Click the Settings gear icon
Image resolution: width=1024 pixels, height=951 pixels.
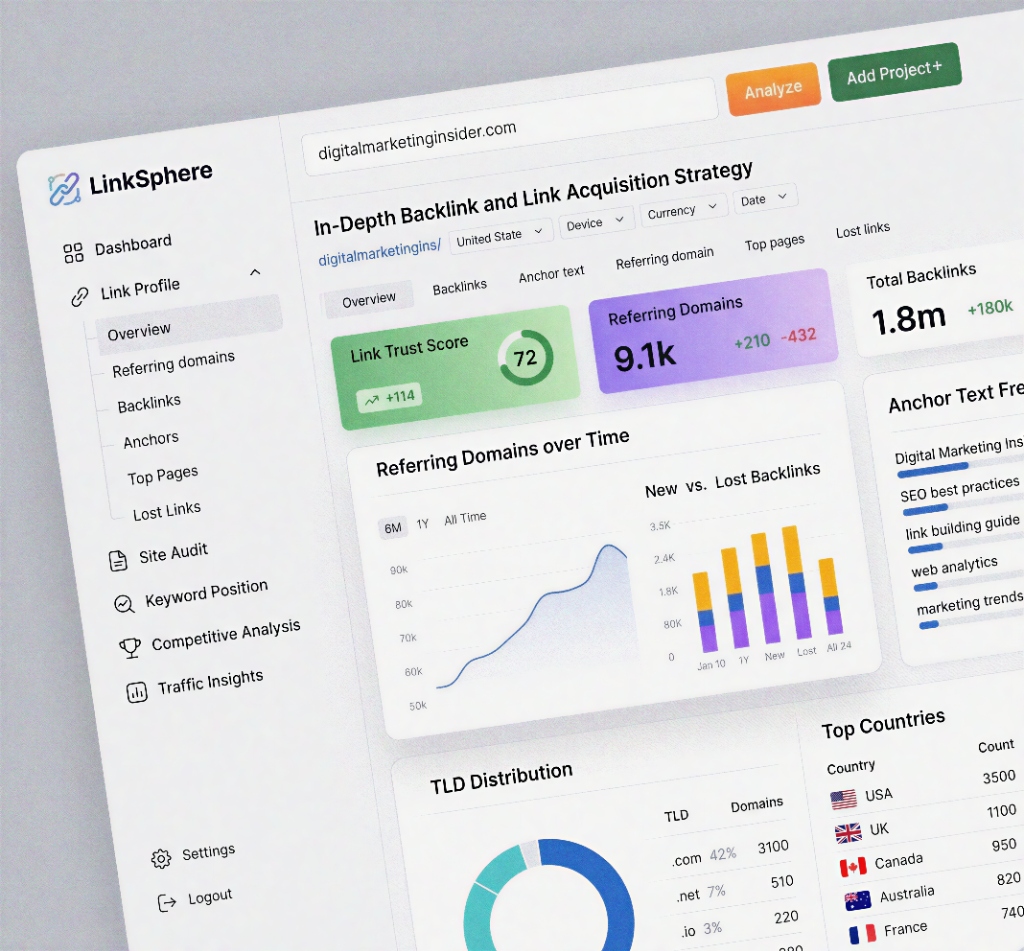click(161, 858)
